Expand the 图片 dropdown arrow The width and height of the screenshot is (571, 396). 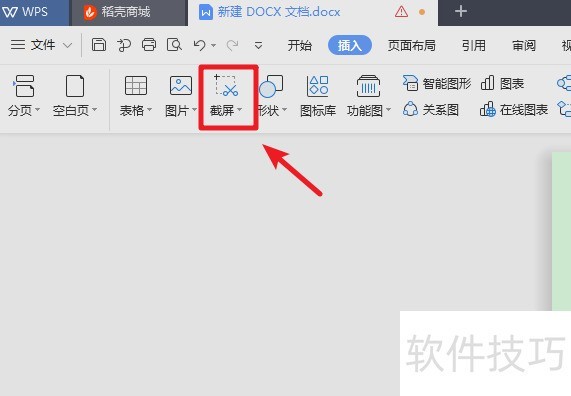click(x=194, y=109)
